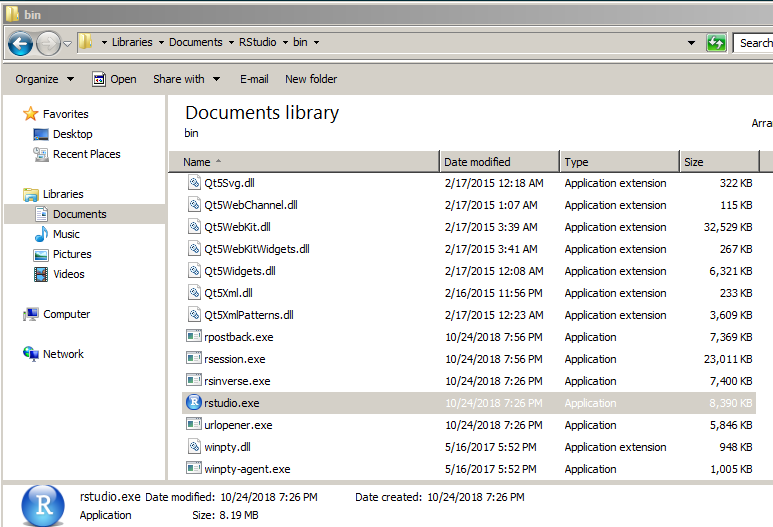Viewport: 773px width, 527px height.
Task: Click Documents in the address breadcrumb
Action: click(x=196, y=42)
